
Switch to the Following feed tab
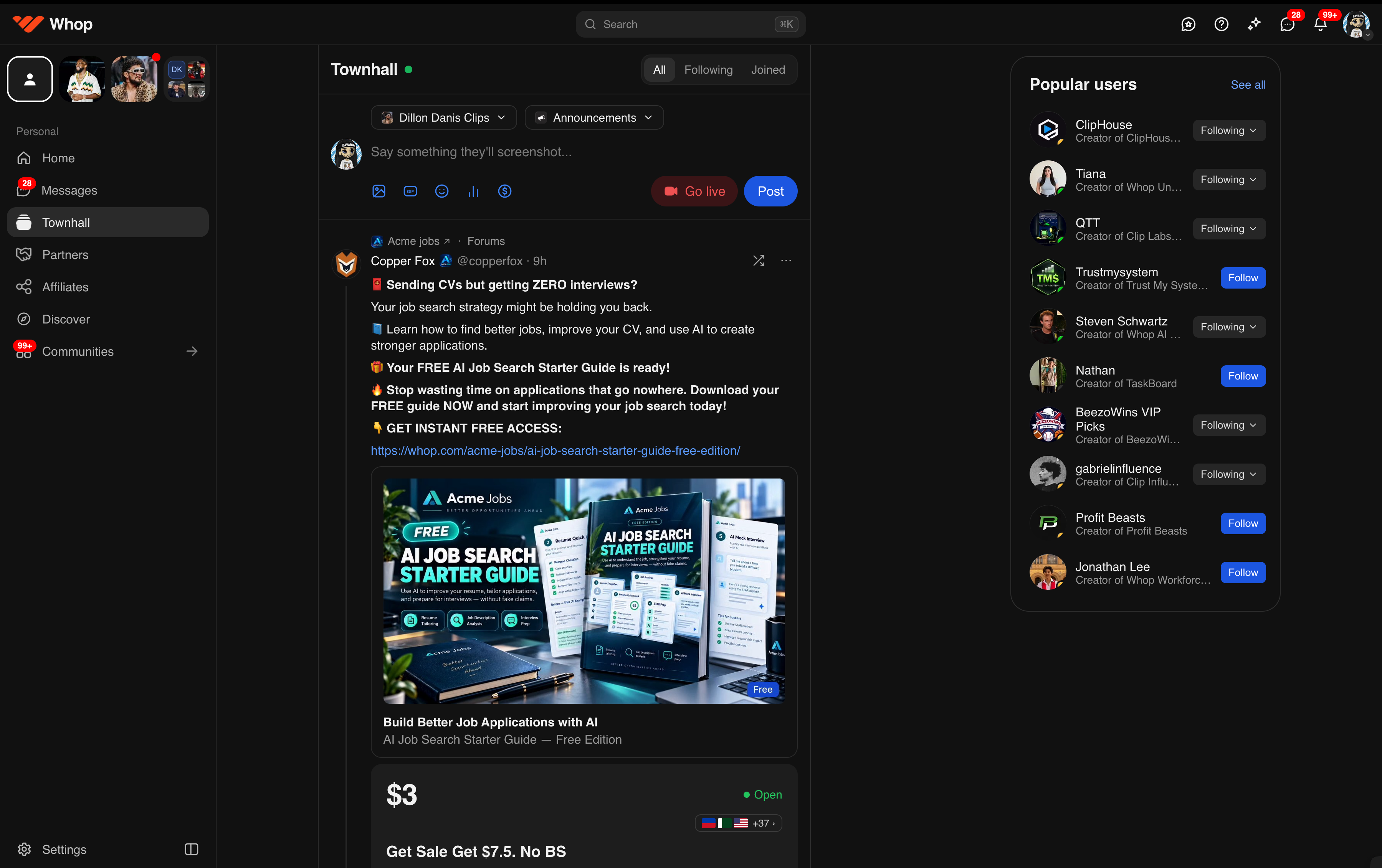tap(708, 70)
